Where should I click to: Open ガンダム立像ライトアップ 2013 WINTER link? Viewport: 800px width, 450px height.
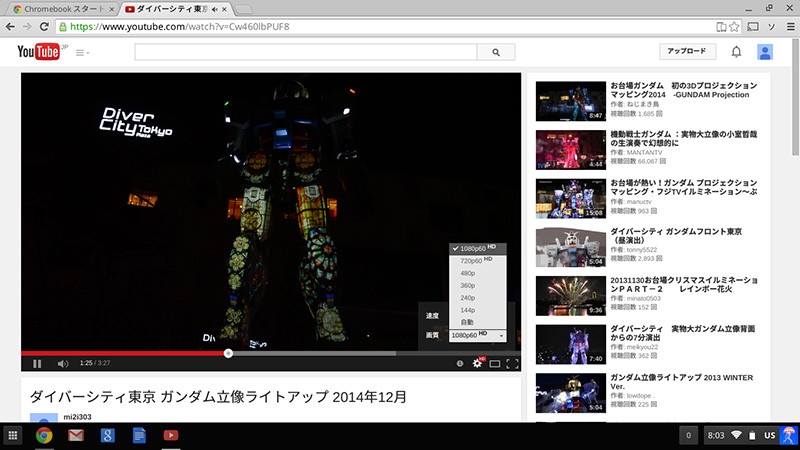682,382
